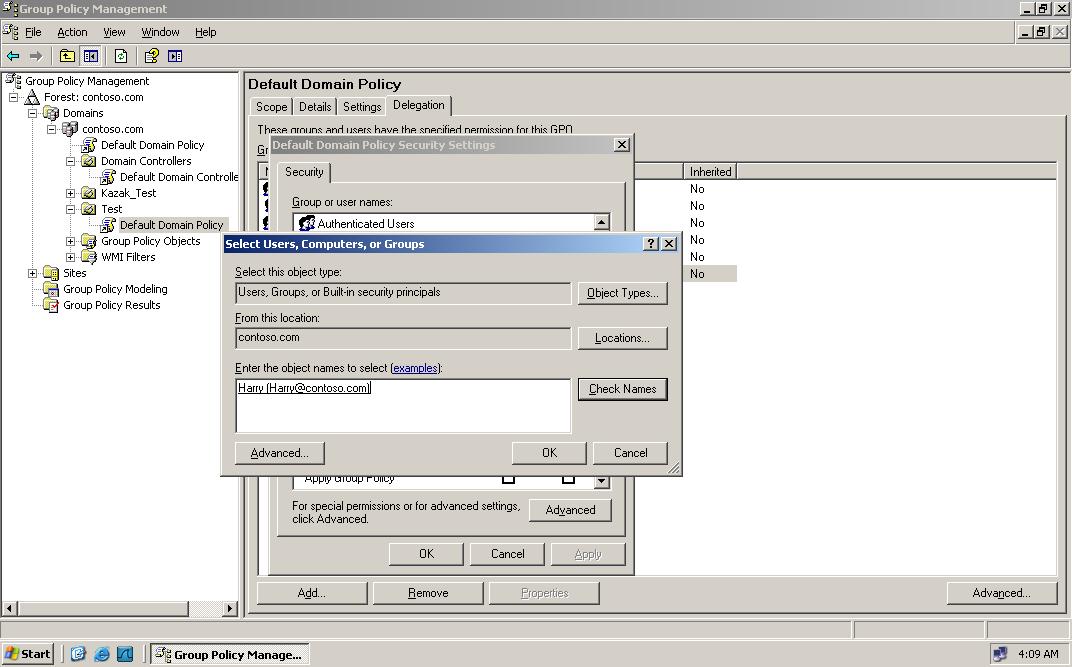
Task: Click the object names text box
Action: (403, 406)
